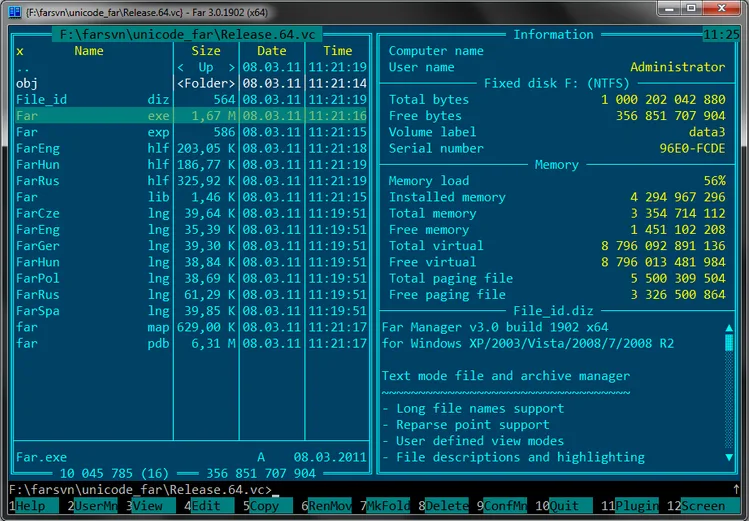Click the F7 MkFold key label
Viewport: 749px width, 521px height.
coord(385,506)
